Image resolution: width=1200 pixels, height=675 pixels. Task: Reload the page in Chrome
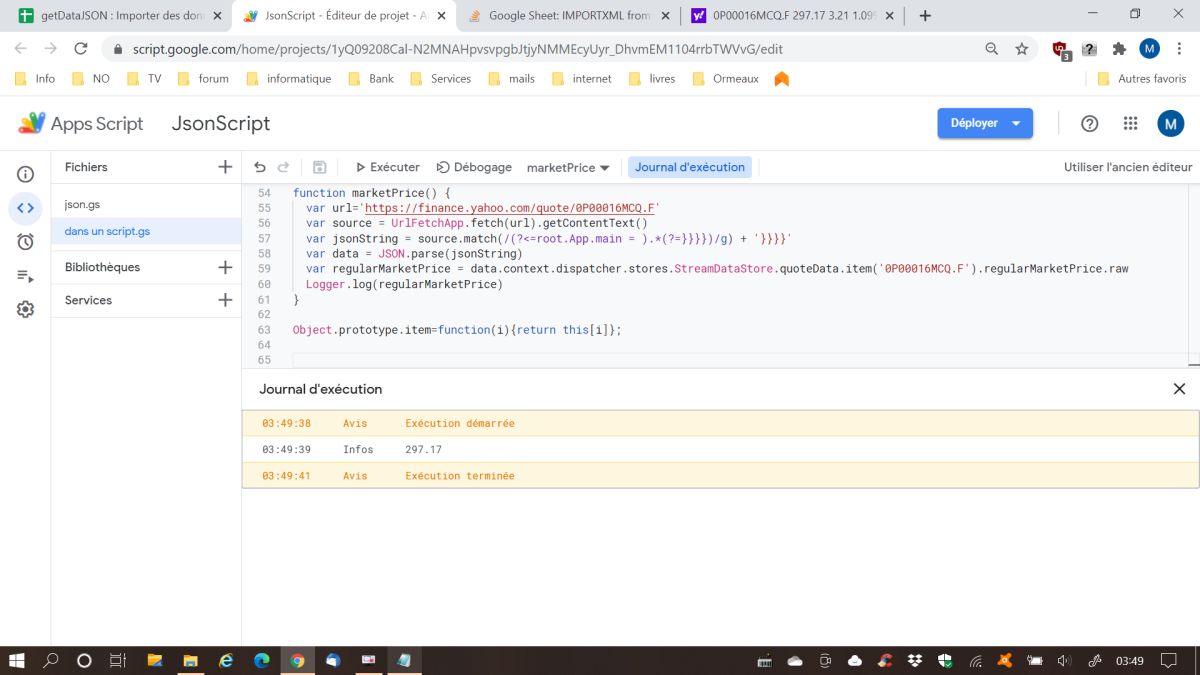point(81,48)
